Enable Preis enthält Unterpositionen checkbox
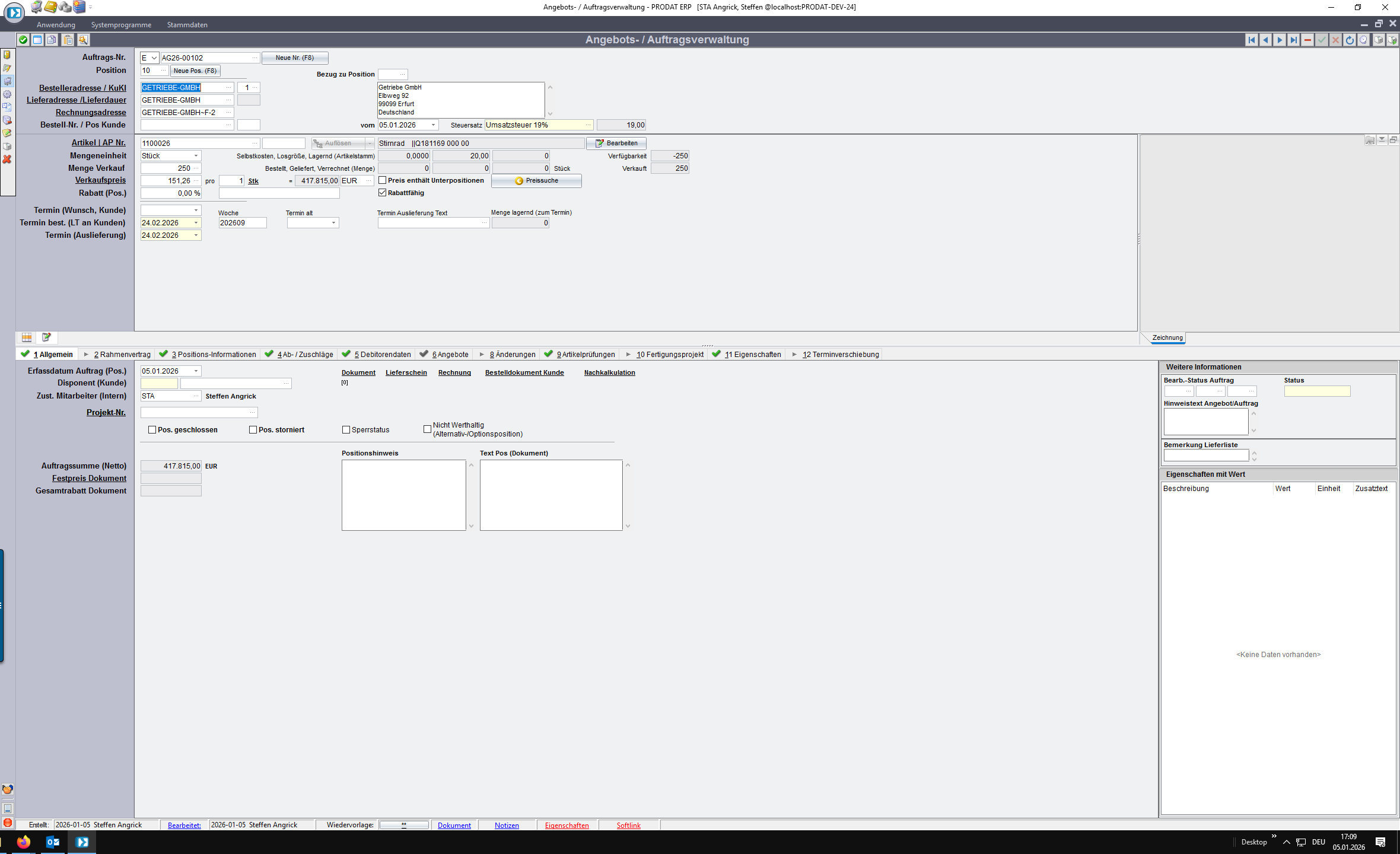The height and width of the screenshot is (854, 1400). pyautogui.click(x=383, y=180)
